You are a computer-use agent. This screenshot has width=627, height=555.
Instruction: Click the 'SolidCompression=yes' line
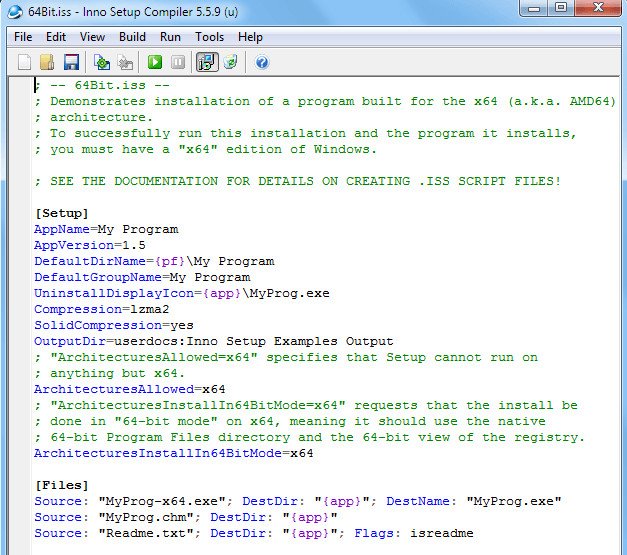tap(114, 325)
